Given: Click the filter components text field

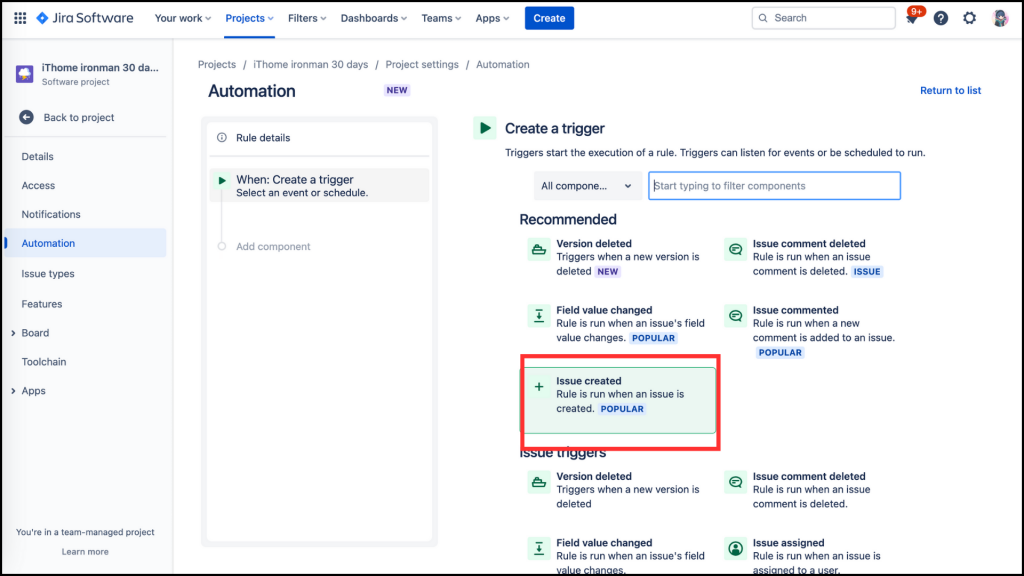Looking at the screenshot, I should point(775,186).
